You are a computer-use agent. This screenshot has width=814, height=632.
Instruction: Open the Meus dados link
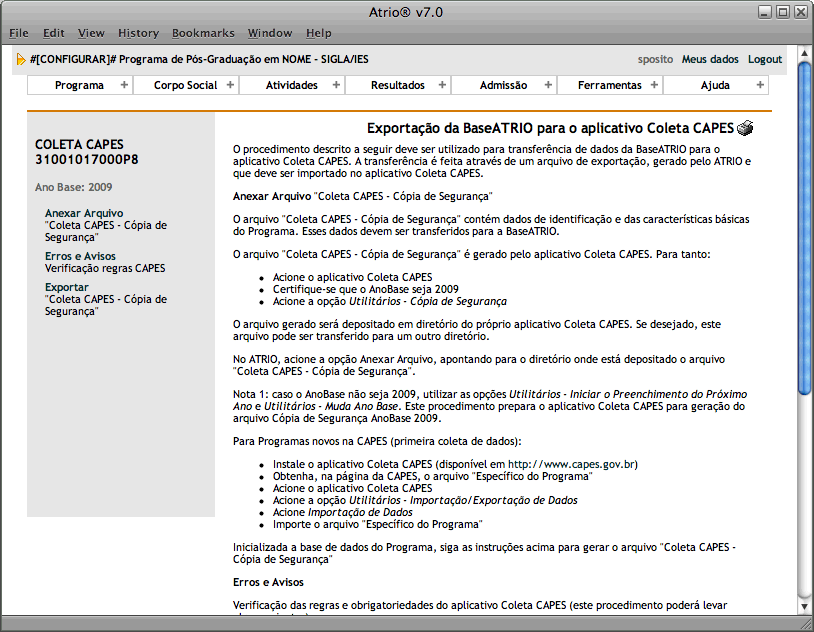point(710,60)
